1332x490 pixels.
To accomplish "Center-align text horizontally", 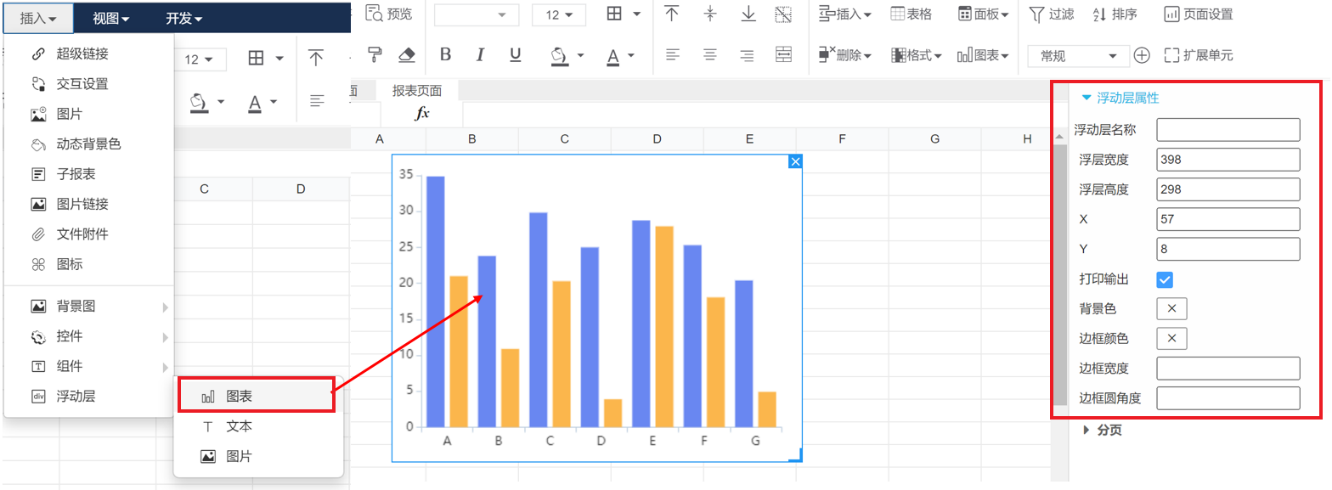I will [x=710, y=55].
